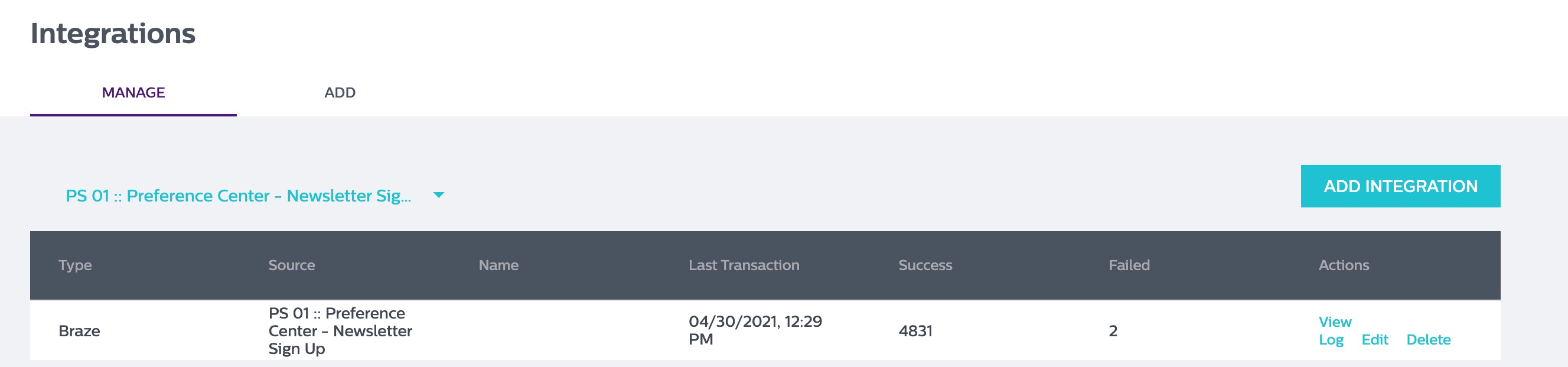This screenshot has height=367, width=1568.
Task: Click the Success column header
Action: (925, 265)
